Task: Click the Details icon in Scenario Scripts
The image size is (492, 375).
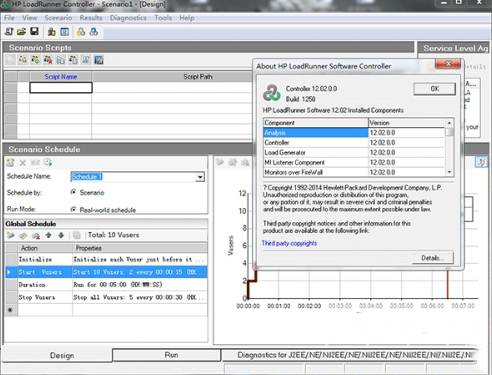Action: 73,60
